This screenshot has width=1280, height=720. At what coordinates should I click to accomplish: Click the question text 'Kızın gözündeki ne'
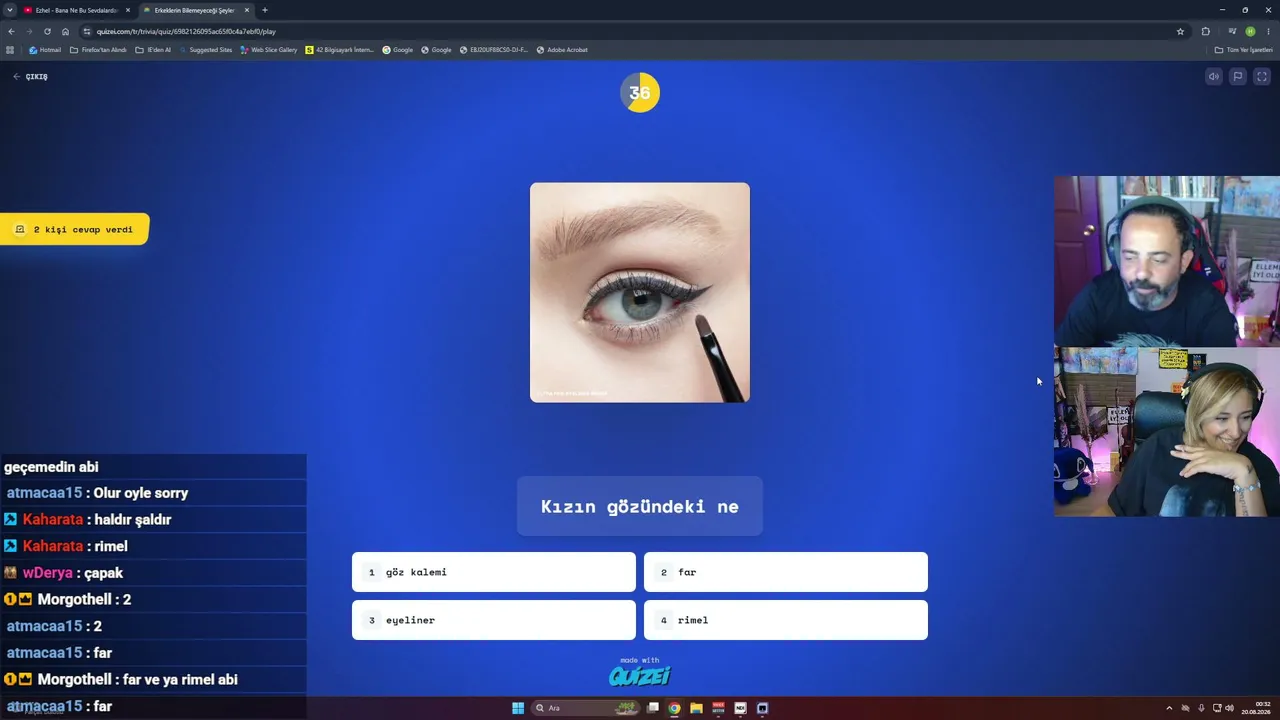coord(640,507)
